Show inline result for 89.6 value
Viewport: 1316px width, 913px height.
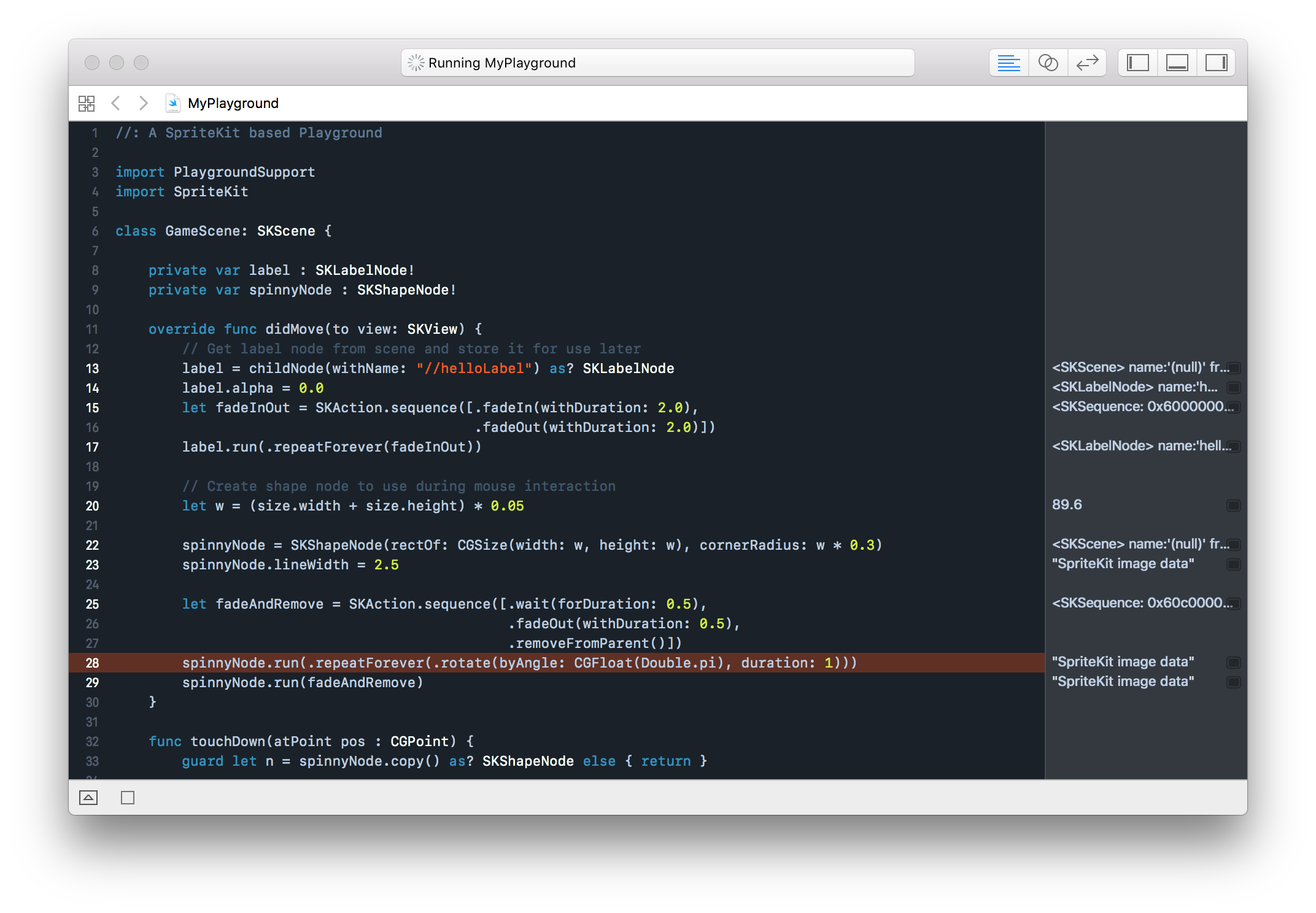point(1233,506)
